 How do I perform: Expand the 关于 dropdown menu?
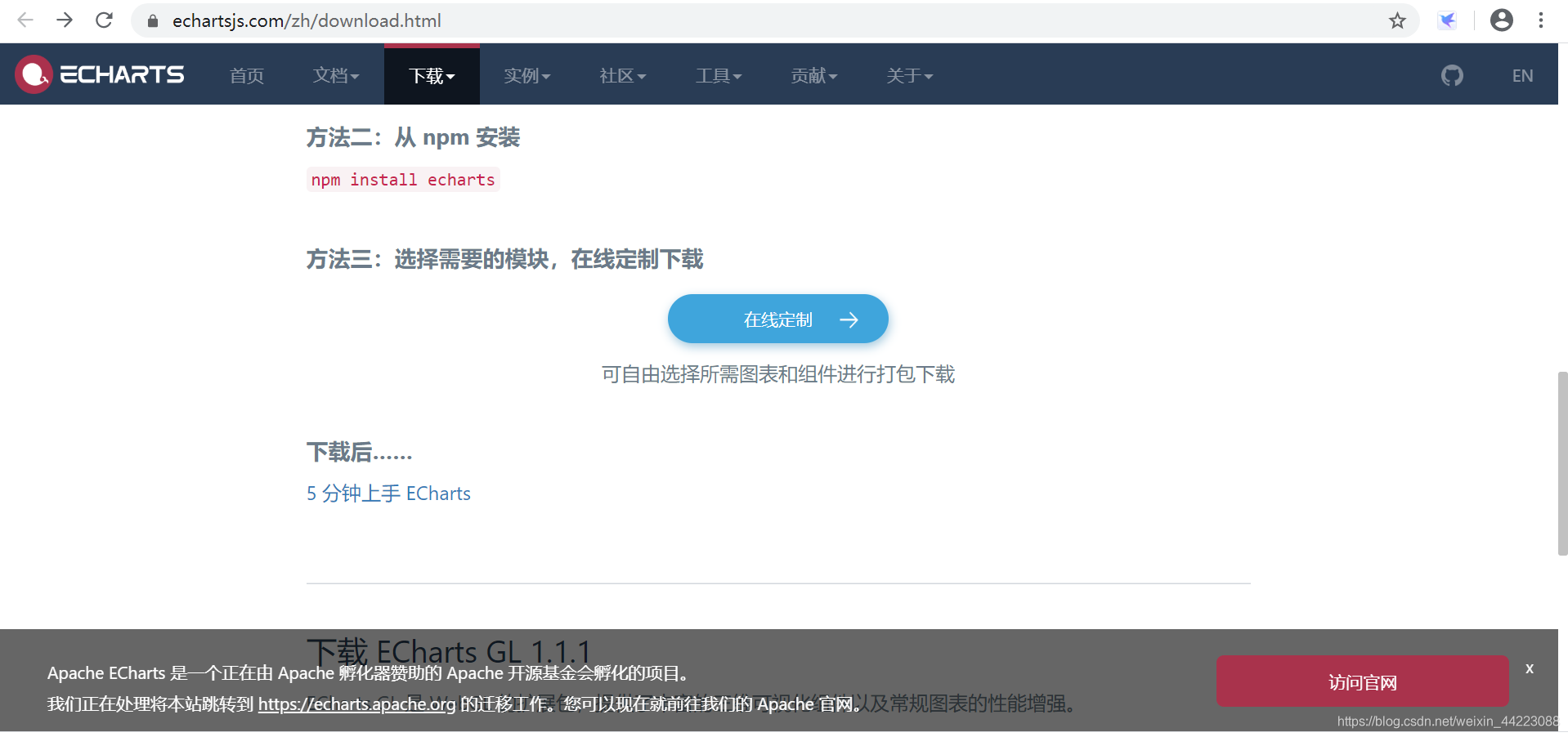point(910,75)
